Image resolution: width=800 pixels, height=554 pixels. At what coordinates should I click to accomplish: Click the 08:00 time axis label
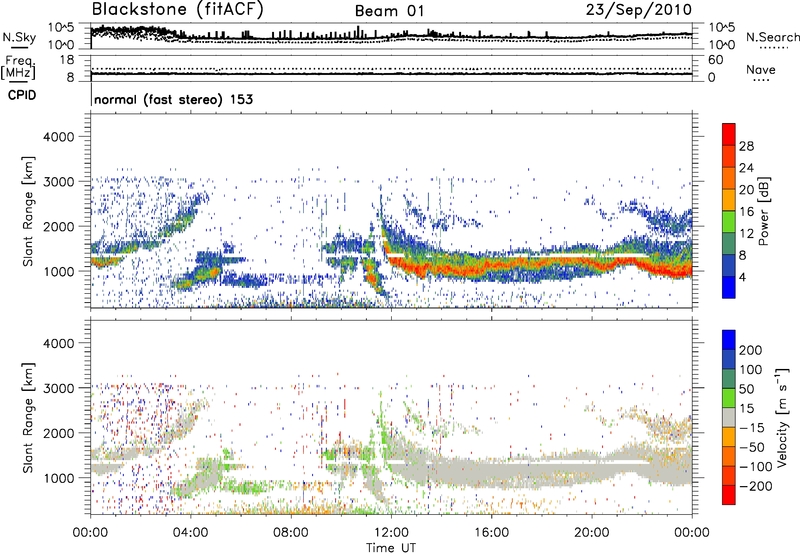coord(291,533)
